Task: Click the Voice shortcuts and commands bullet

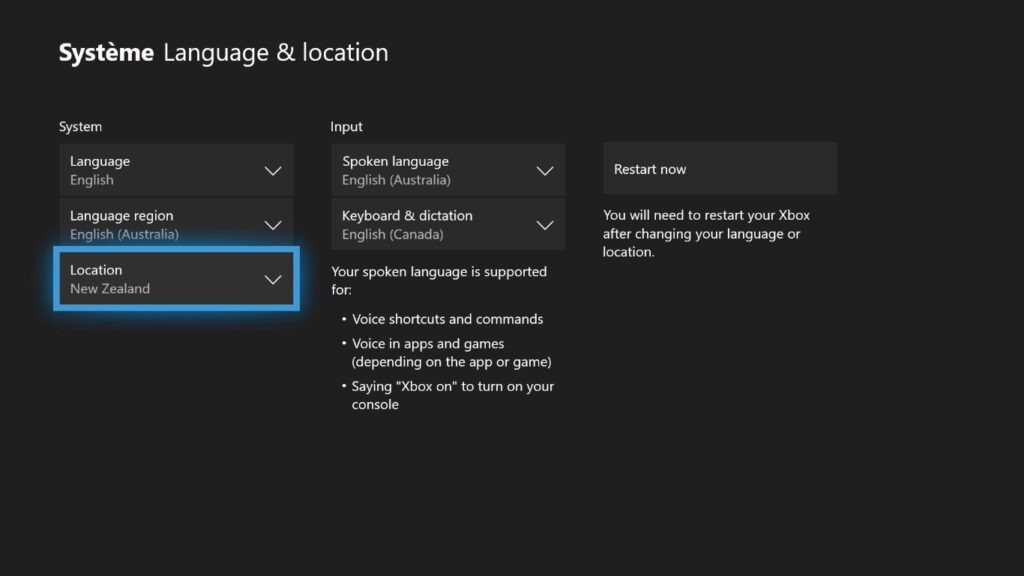Action: tap(447, 319)
